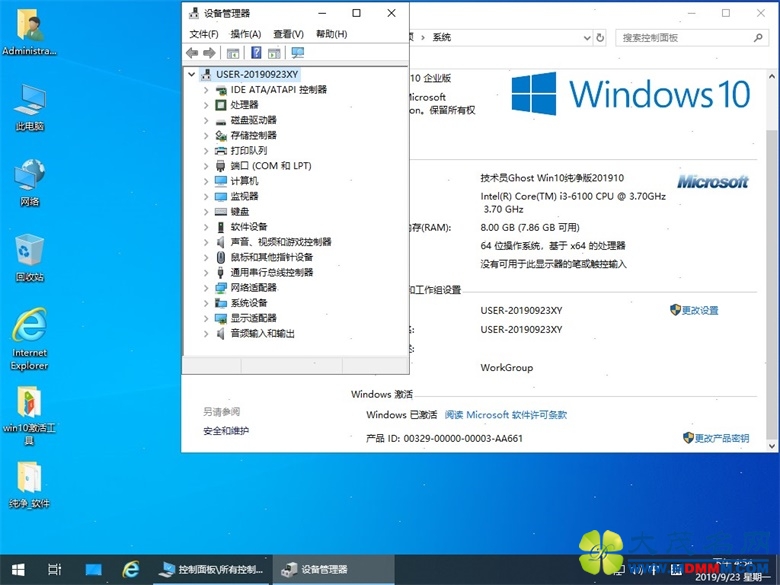This screenshot has width=780, height=585.
Task: Click the scan for hardware changes icon
Action: pos(297,53)
